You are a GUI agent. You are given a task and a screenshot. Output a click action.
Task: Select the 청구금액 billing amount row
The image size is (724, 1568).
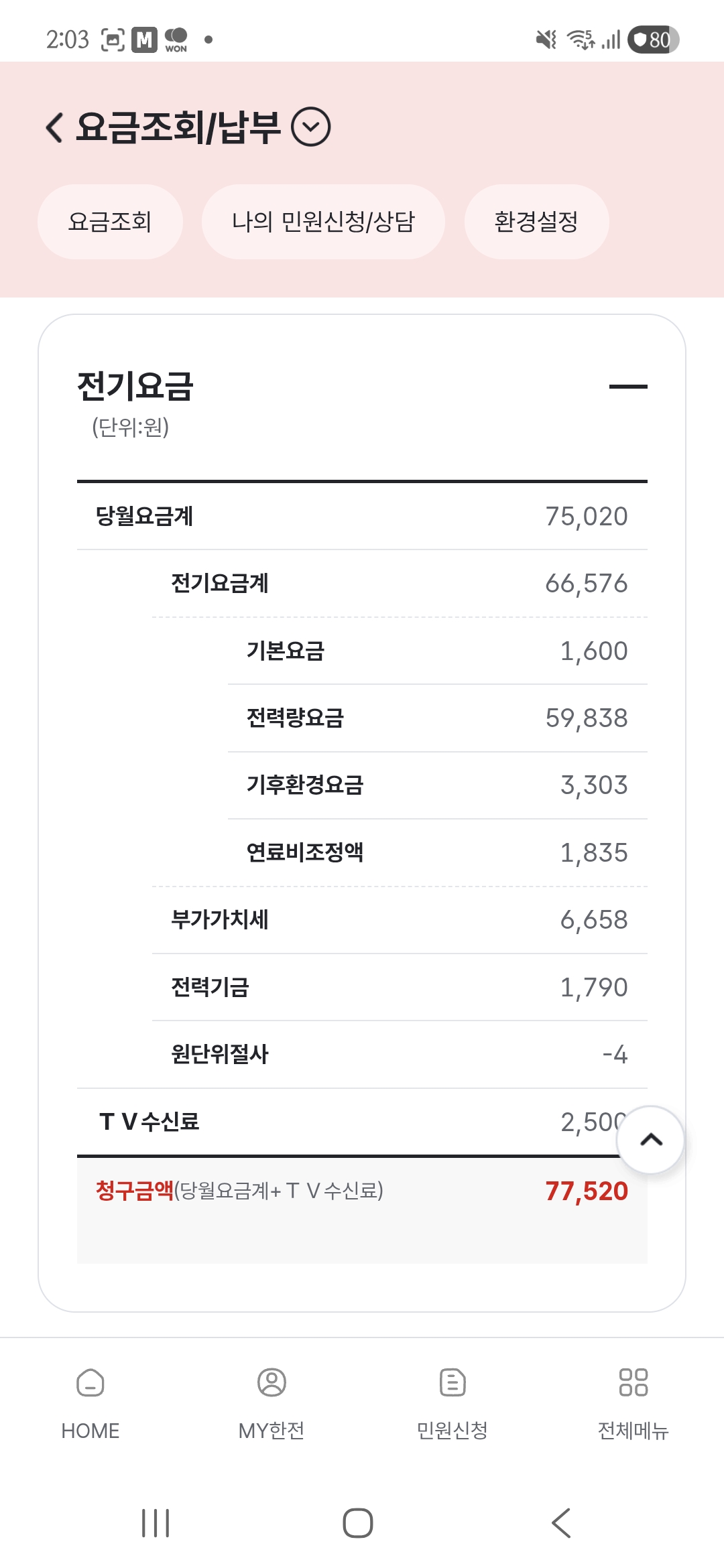[362, 1191]
